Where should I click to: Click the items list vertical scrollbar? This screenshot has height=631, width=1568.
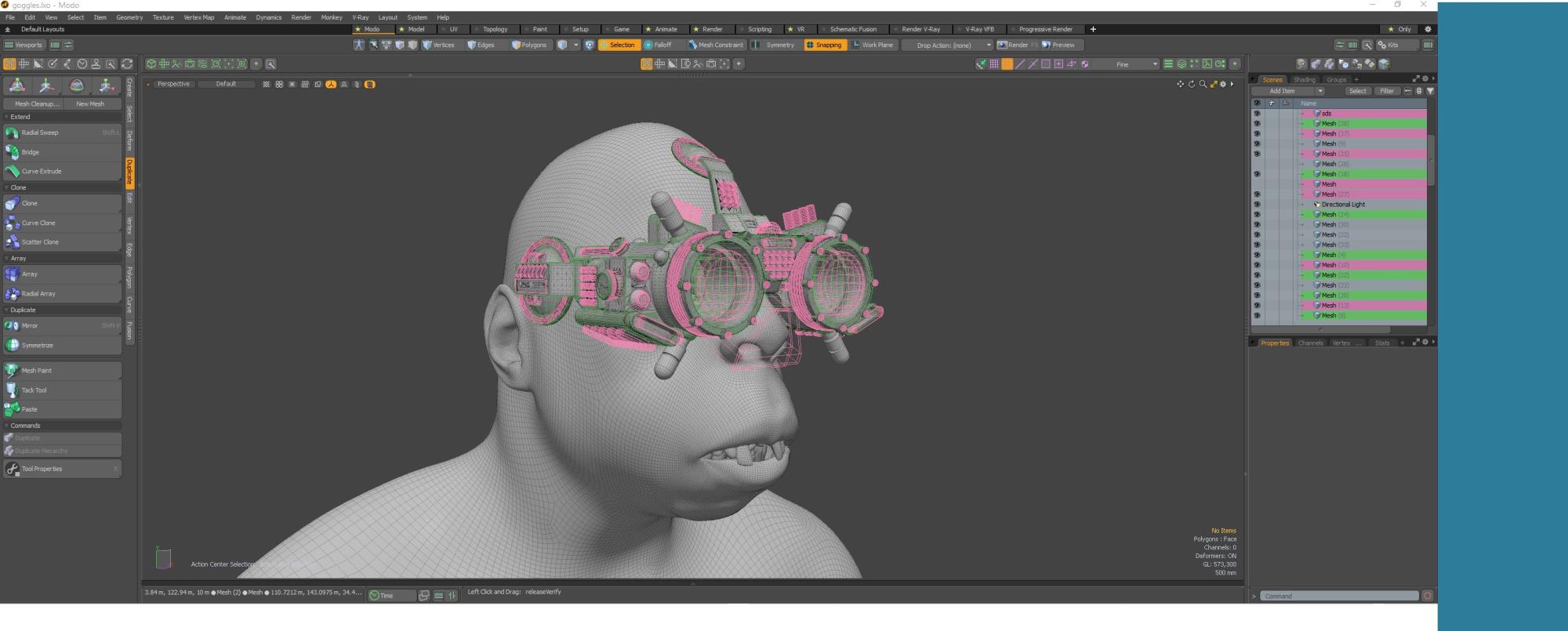tap(1431, 161)
